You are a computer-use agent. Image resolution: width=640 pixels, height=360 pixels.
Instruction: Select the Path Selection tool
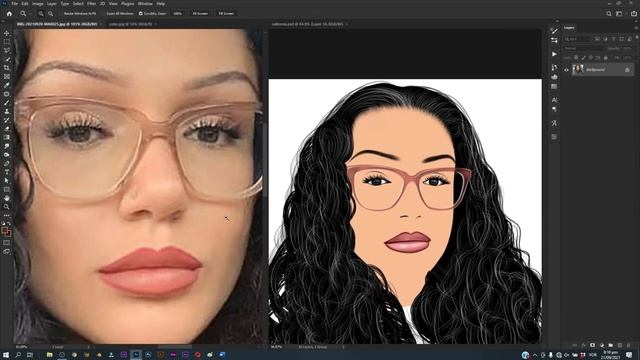pyautogui.click(x=7, y=180)
